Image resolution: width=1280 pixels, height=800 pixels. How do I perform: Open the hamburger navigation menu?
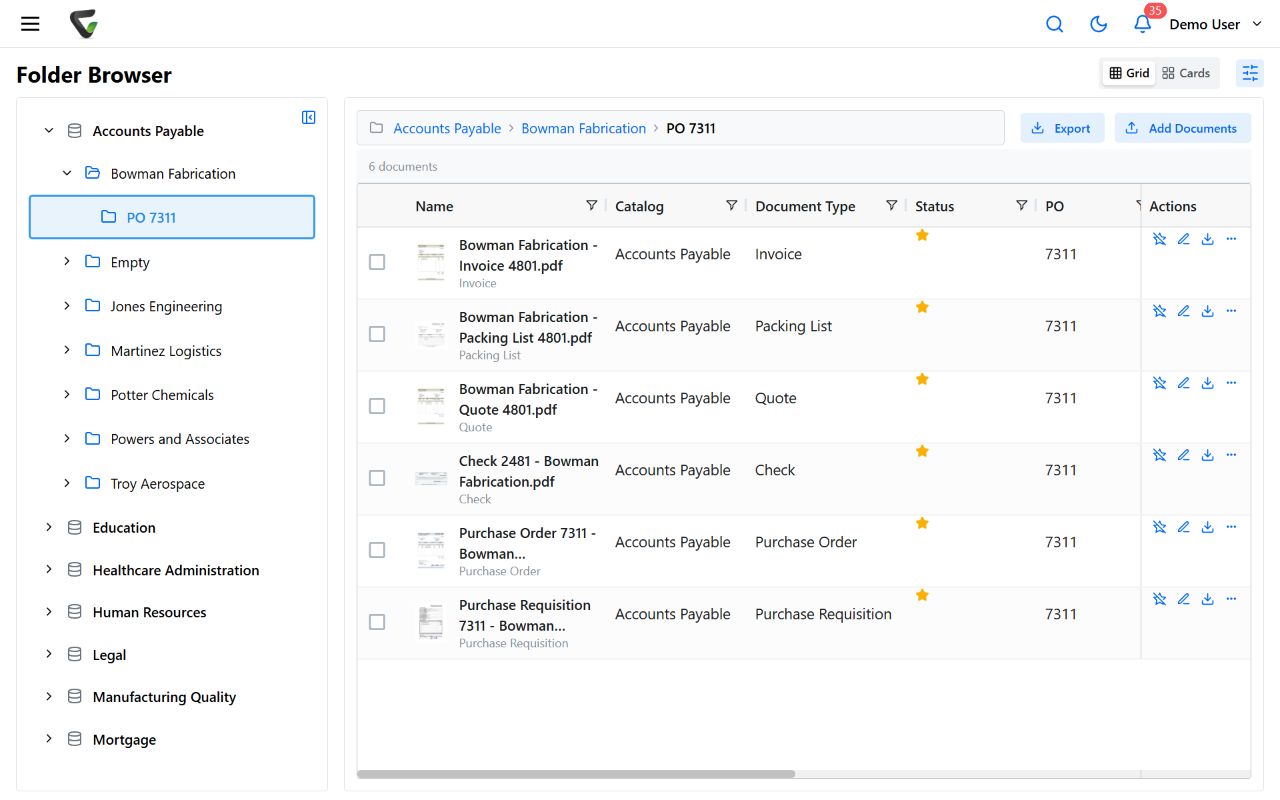click(30, 24)
